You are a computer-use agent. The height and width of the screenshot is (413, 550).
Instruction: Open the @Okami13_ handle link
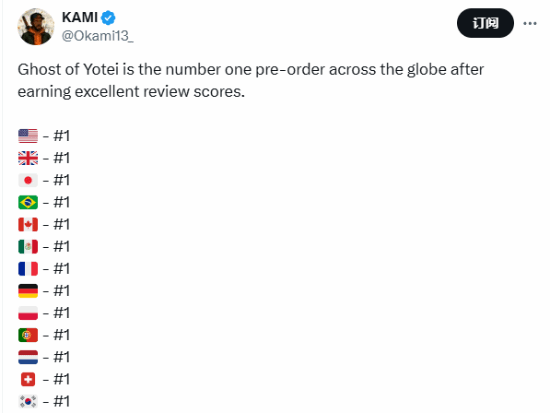point(98,36)
